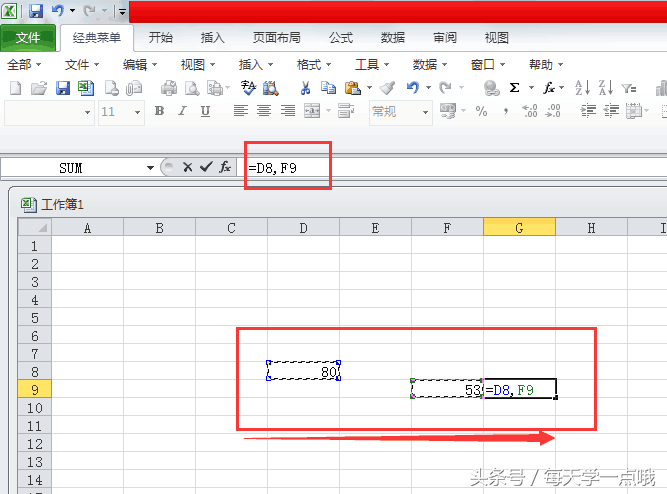The image size is (667, 494).
Task: Click the Save disk icon in classic toolbar
Action: click(63, 88)
